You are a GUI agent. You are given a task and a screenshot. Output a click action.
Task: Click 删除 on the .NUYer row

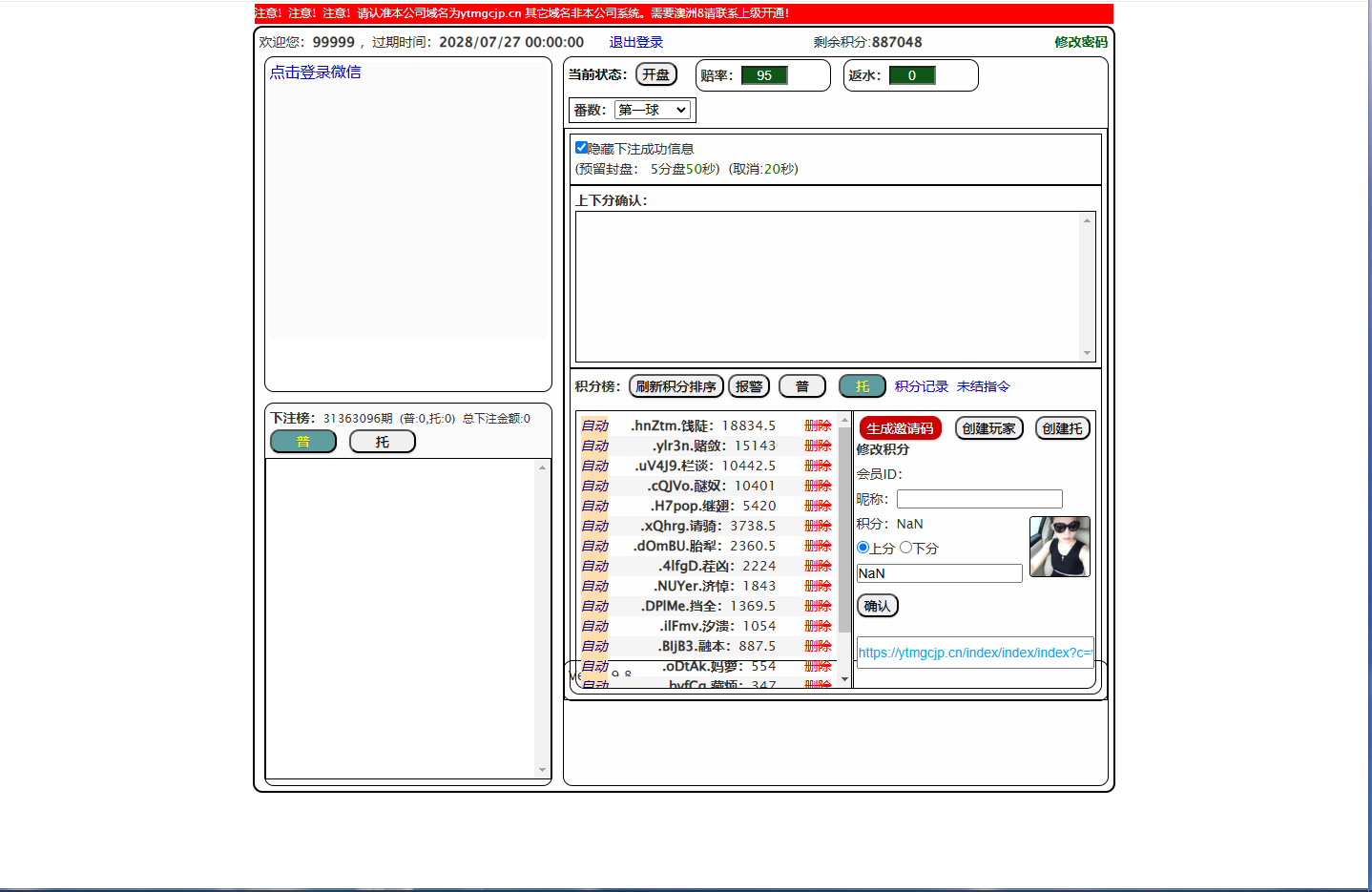pyautogui.click(x=818, y=586)
